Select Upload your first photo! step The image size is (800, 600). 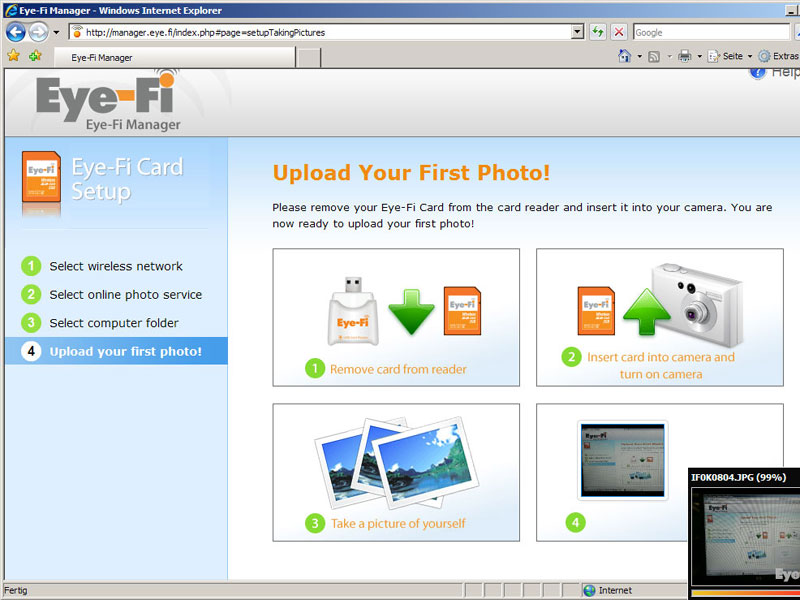coord(116,351)
